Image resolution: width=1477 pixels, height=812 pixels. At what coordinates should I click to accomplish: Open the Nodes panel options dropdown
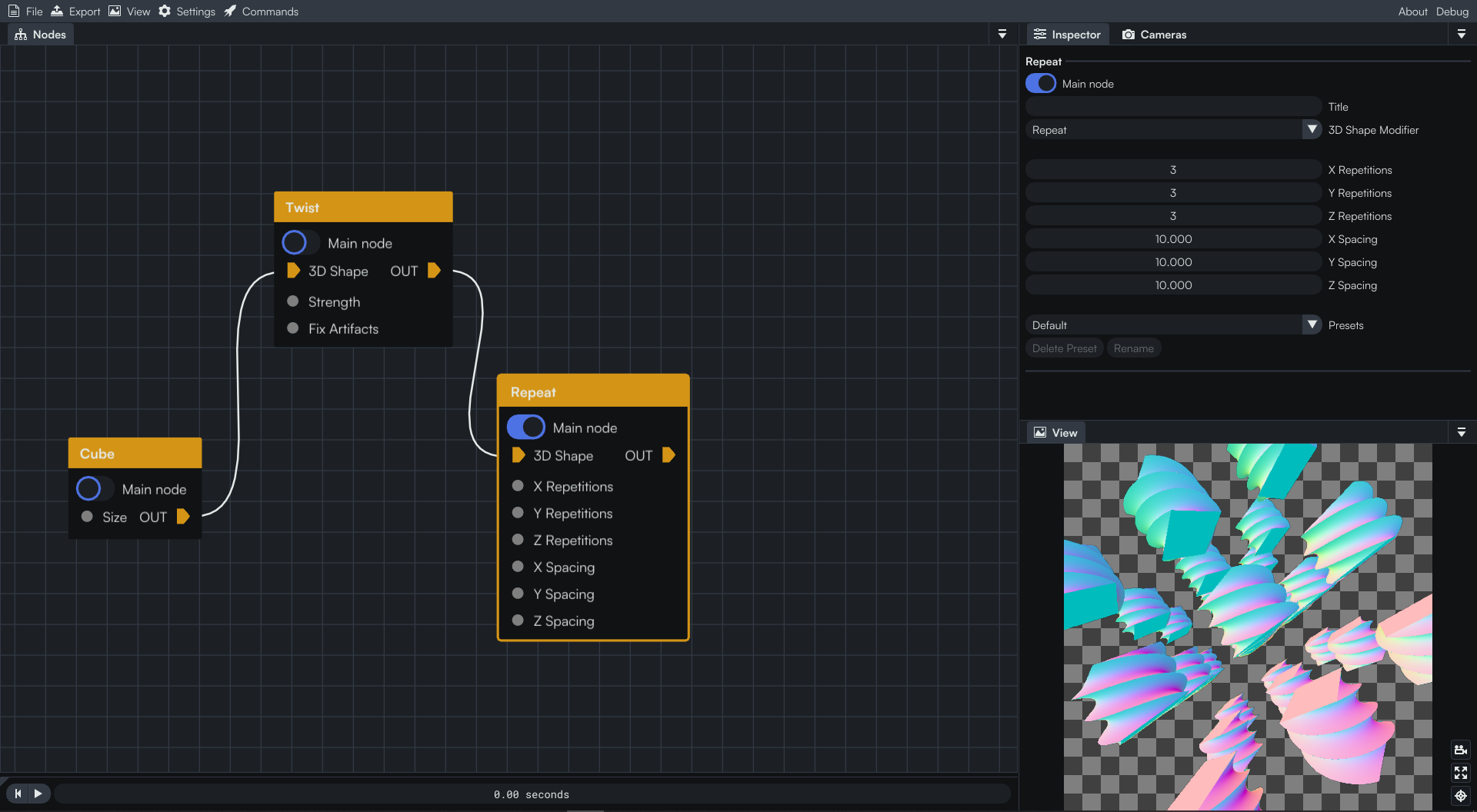pos(1002,35)
